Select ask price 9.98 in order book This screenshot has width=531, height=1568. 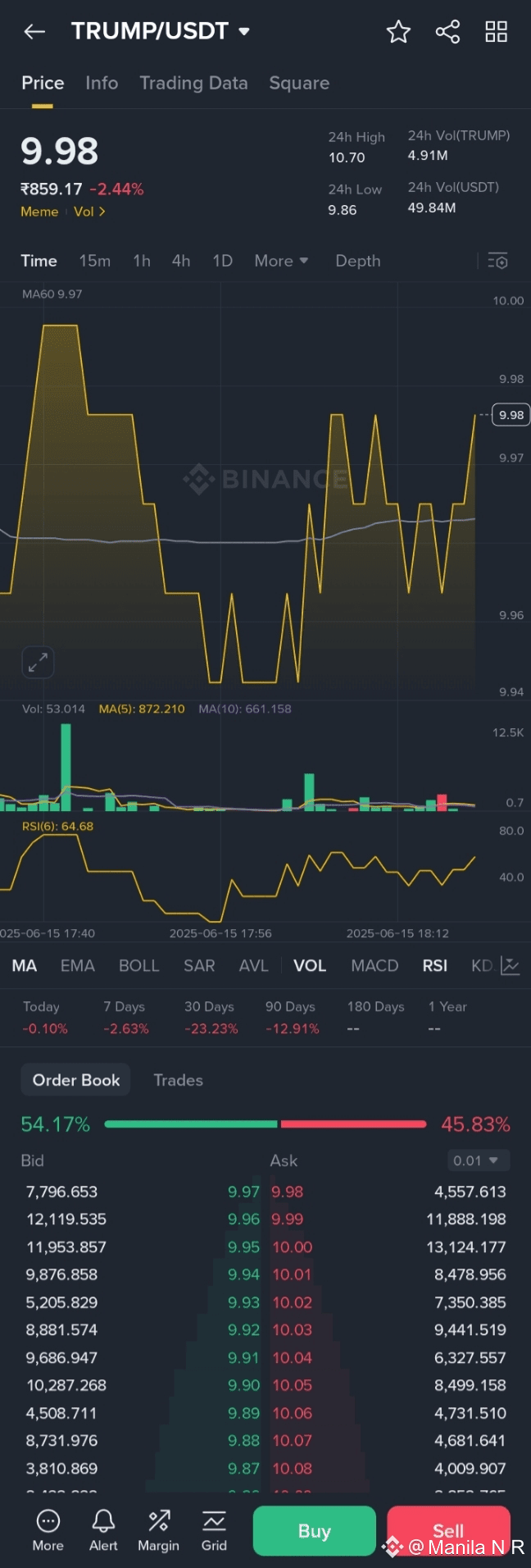(x=288, y=1192)
